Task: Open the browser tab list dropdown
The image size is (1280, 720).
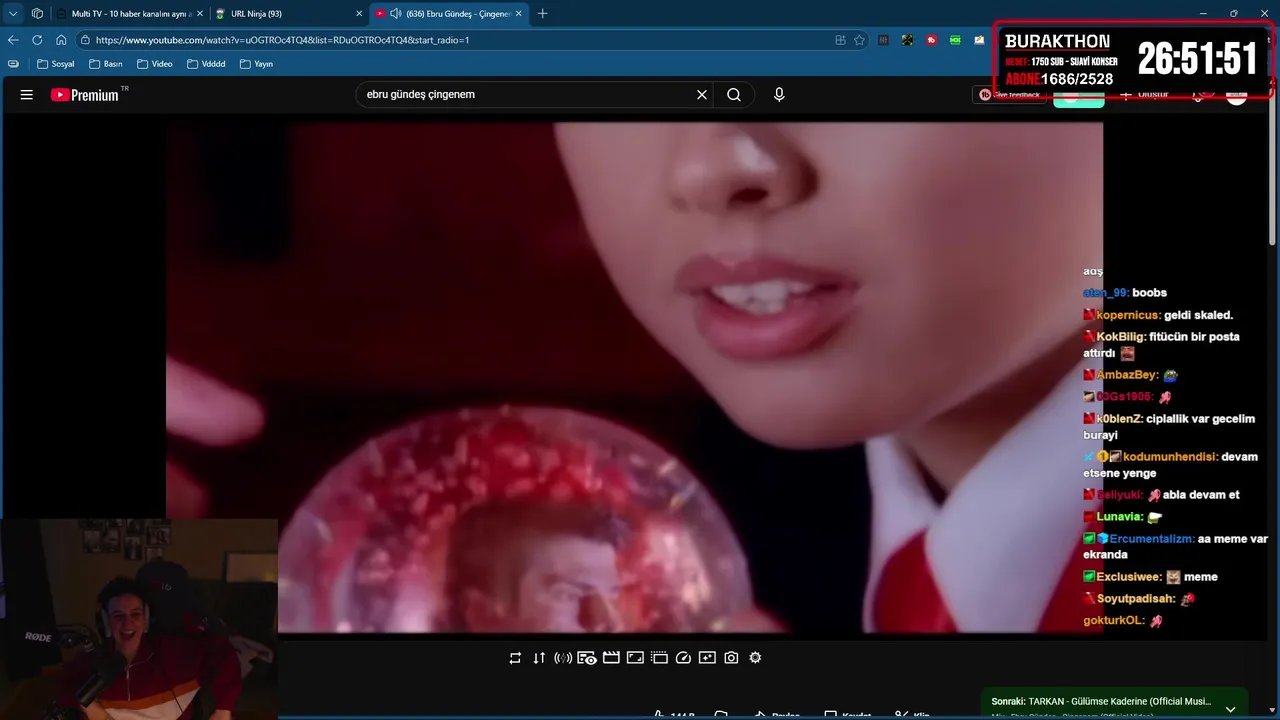Action: [x=13, y=13]
